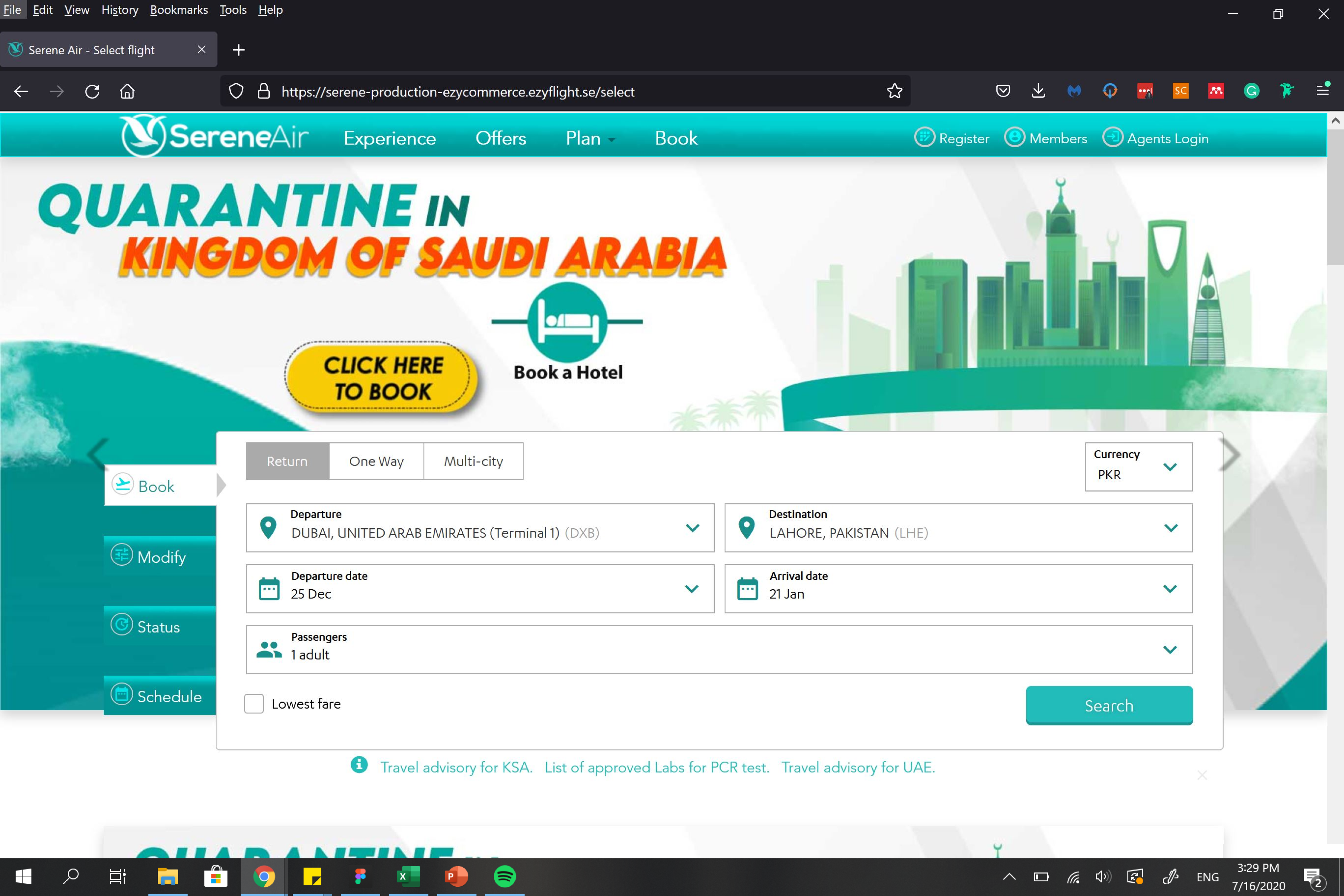Open the downloads panel
The height and width of the screenshot is (896, 1344).
1038,91
